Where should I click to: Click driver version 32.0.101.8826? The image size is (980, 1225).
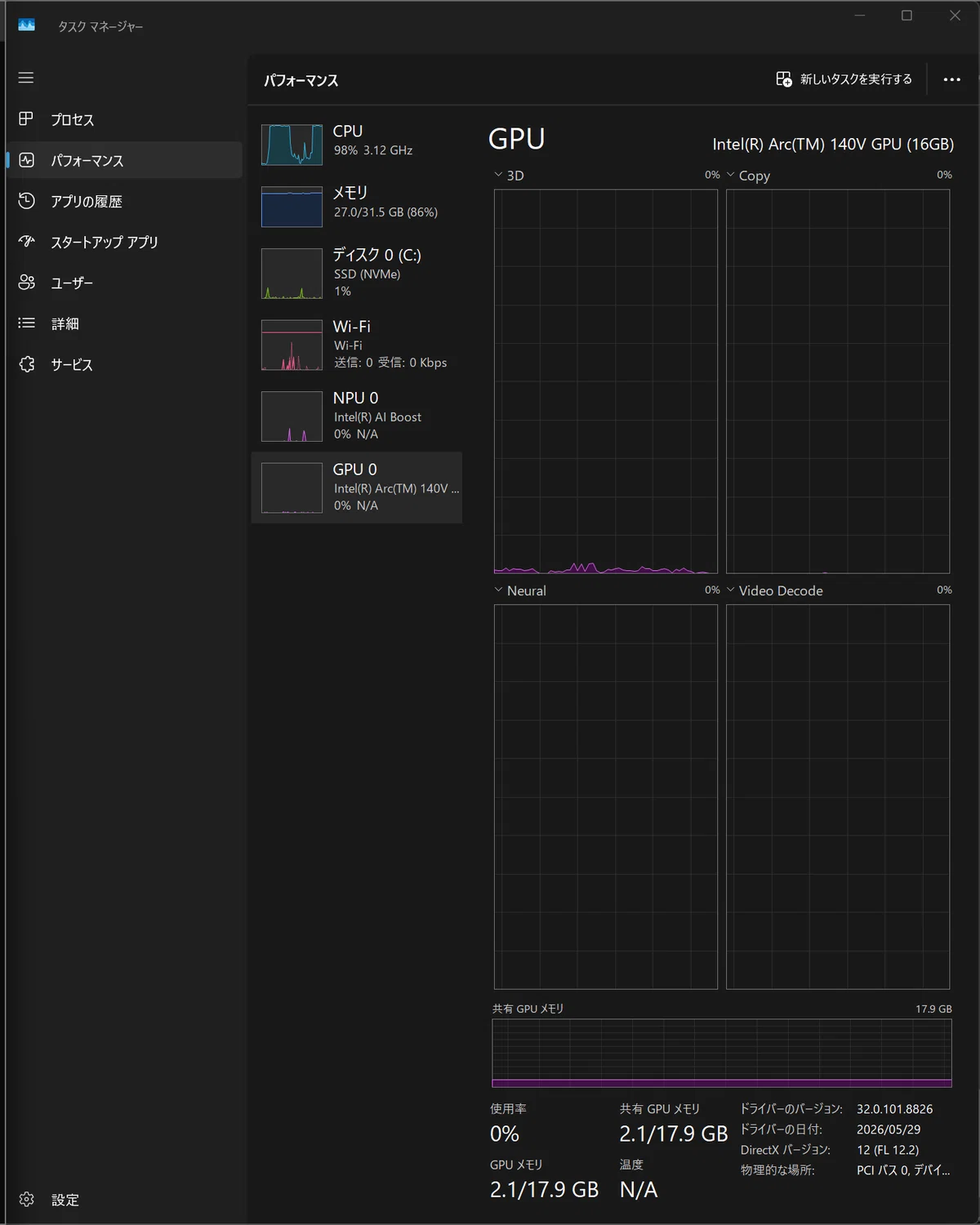(894, 1109)
